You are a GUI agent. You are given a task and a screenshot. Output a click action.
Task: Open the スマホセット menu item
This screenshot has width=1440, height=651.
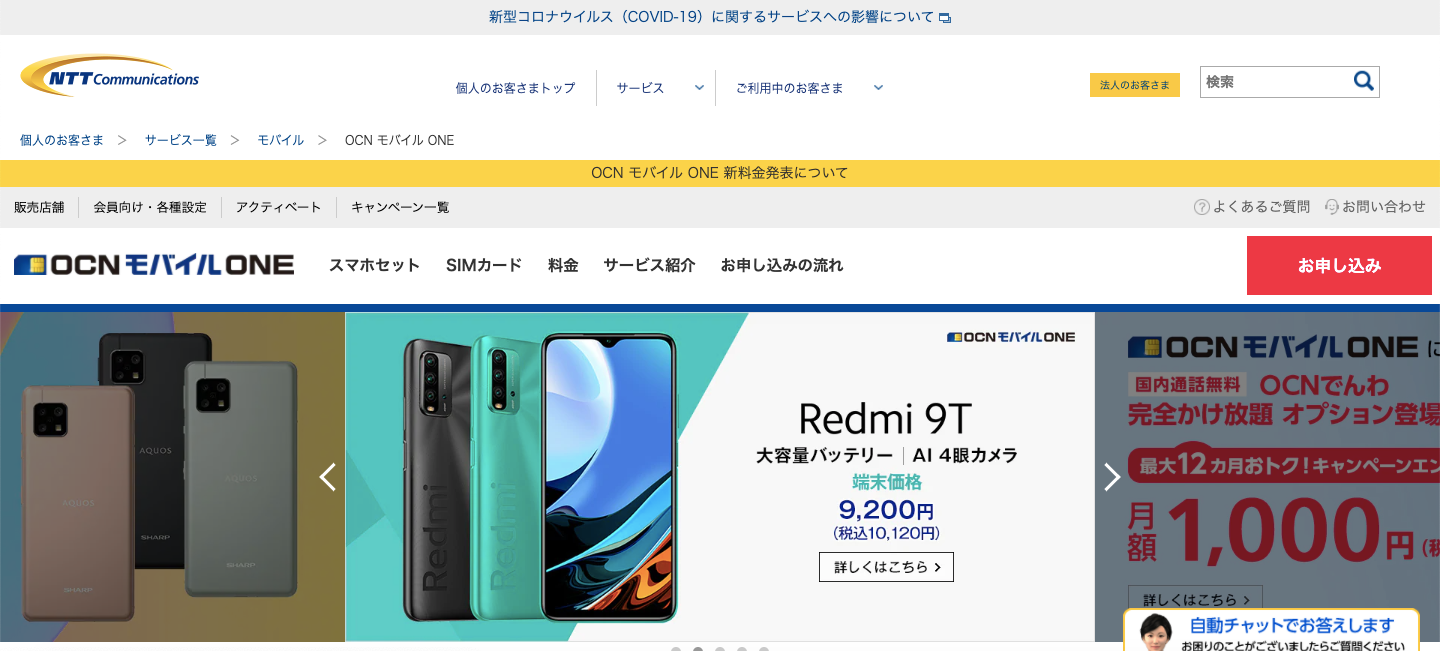(375, 265)
